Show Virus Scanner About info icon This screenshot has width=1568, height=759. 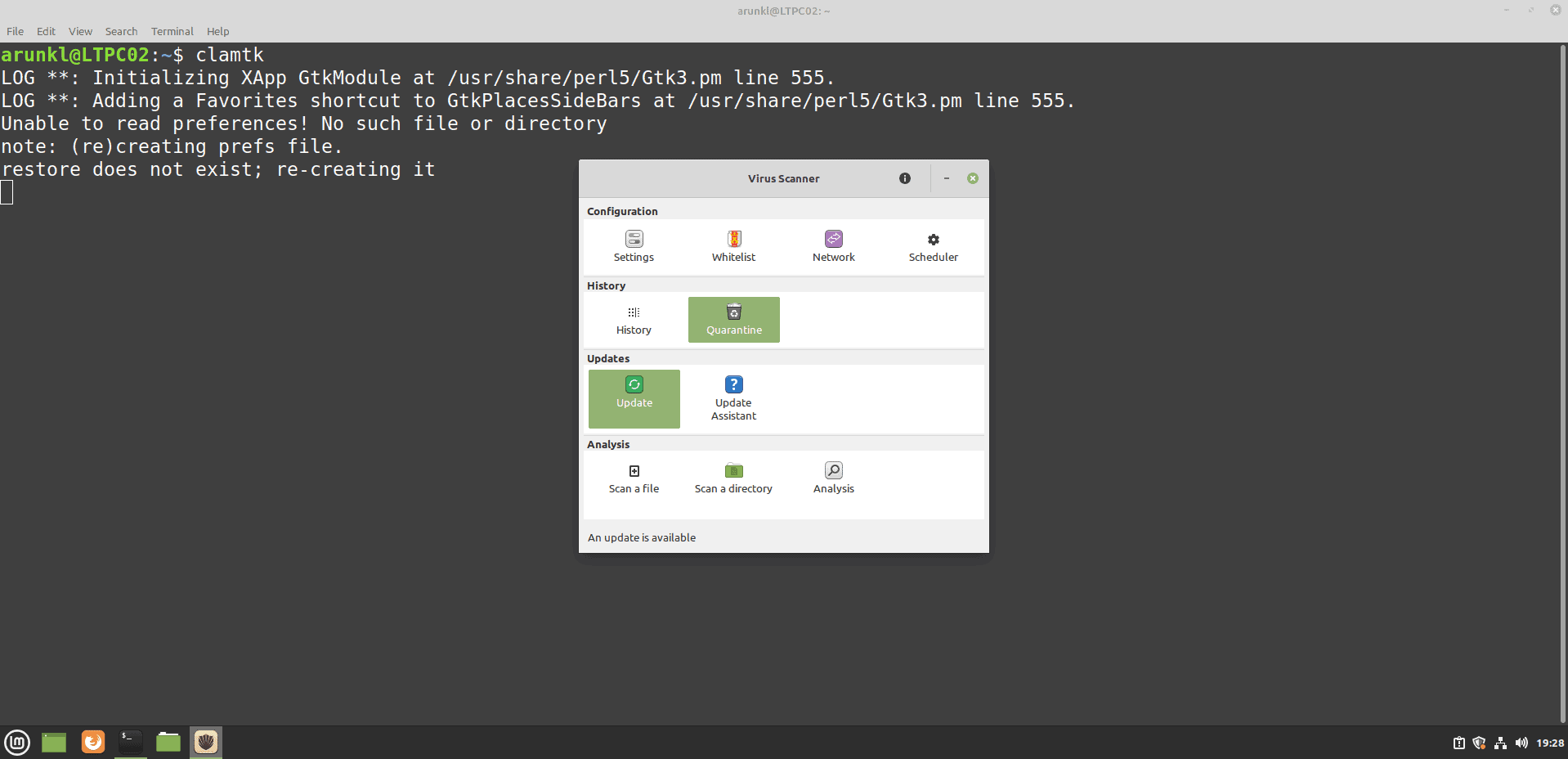pos(905,178)
